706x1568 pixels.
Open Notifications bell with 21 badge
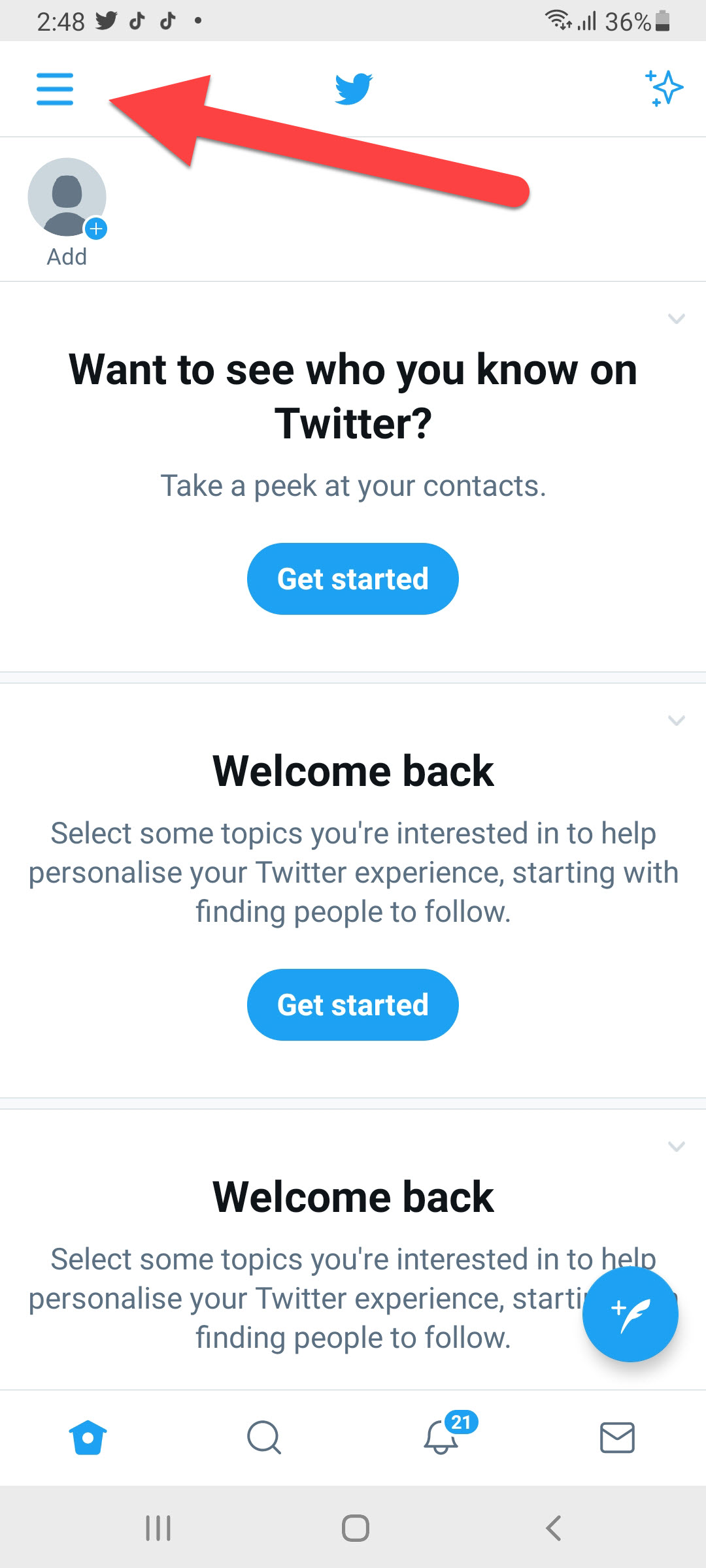click(x=442, y=1438)
